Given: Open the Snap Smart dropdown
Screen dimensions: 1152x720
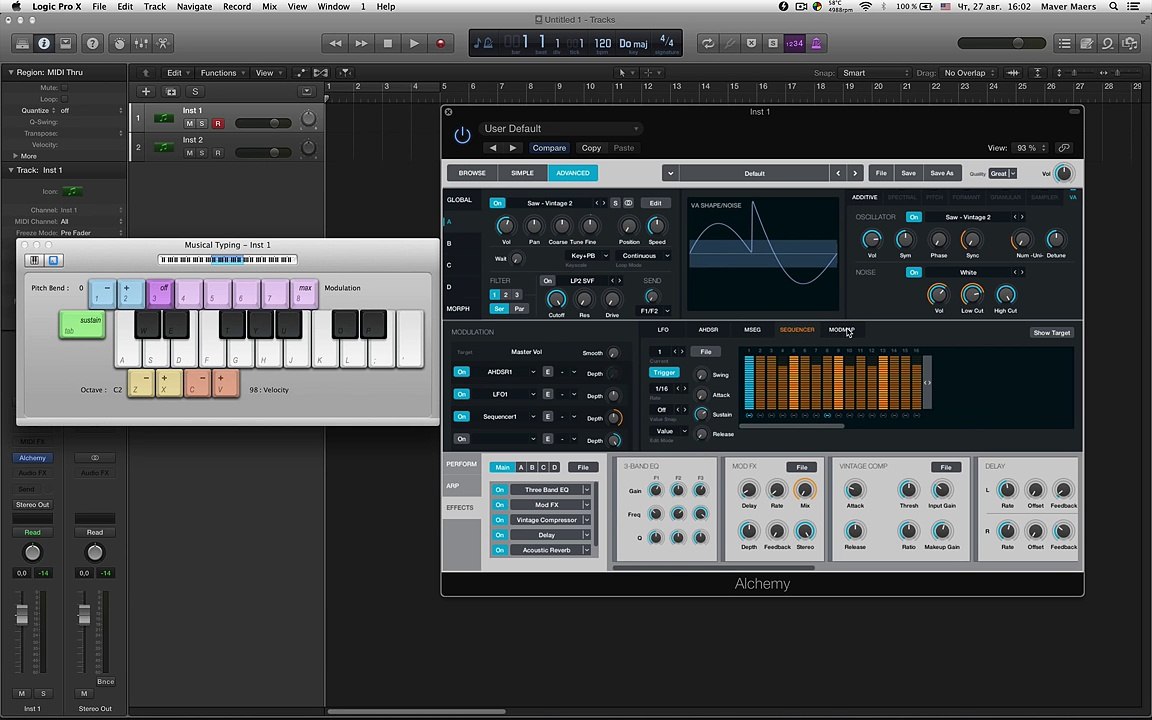Looking at the screenshot, I should click(x=874, y=73).
